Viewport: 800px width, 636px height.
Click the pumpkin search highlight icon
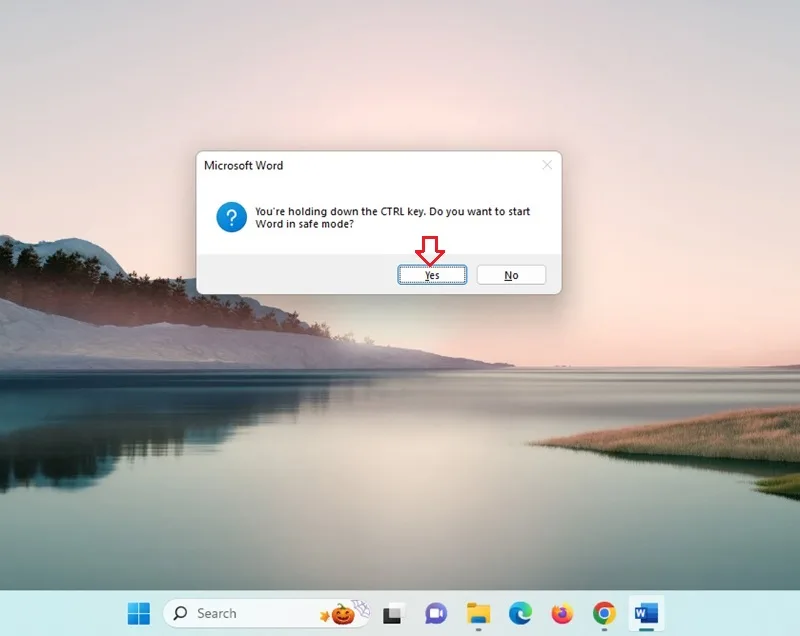(x=343, y=614)
